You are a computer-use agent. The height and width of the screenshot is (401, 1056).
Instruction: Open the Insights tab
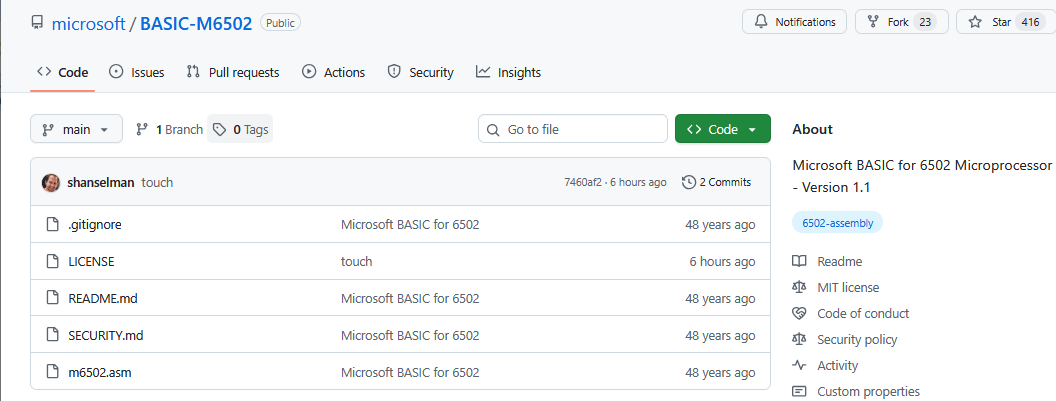[508, 72]
